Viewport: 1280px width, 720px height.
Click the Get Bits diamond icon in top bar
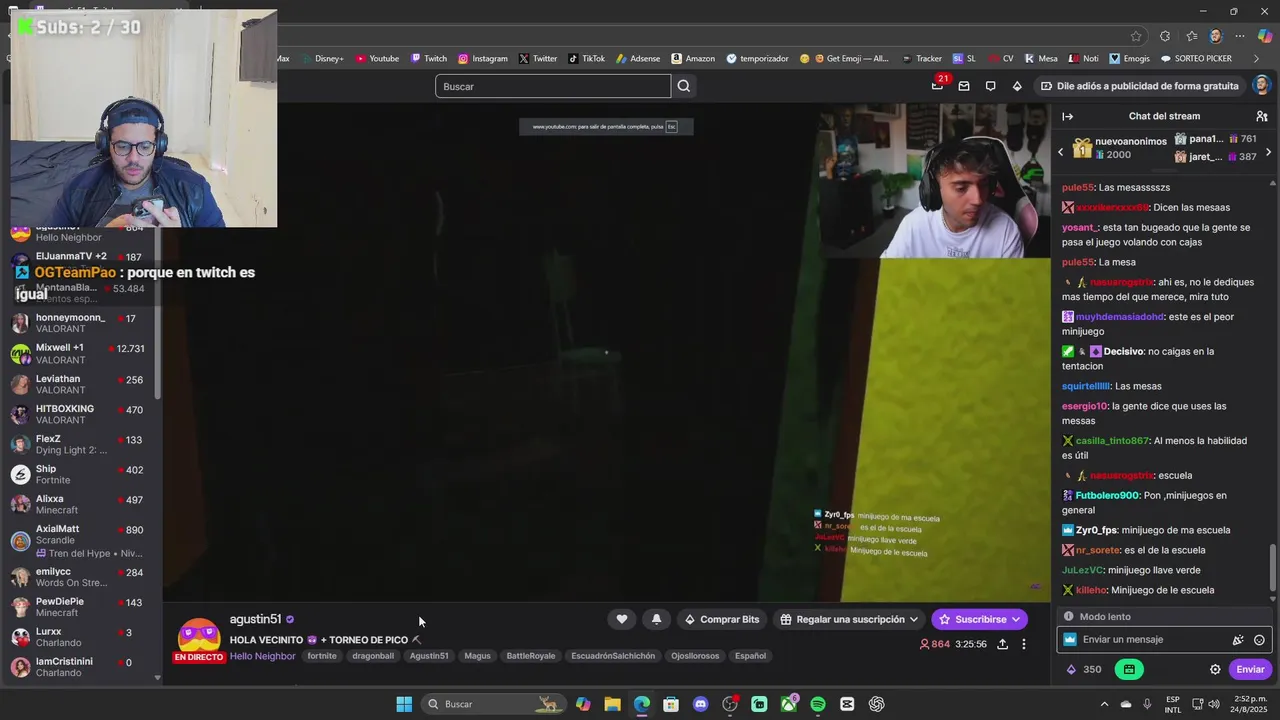pyautogui.click(x=1017, y=86)
